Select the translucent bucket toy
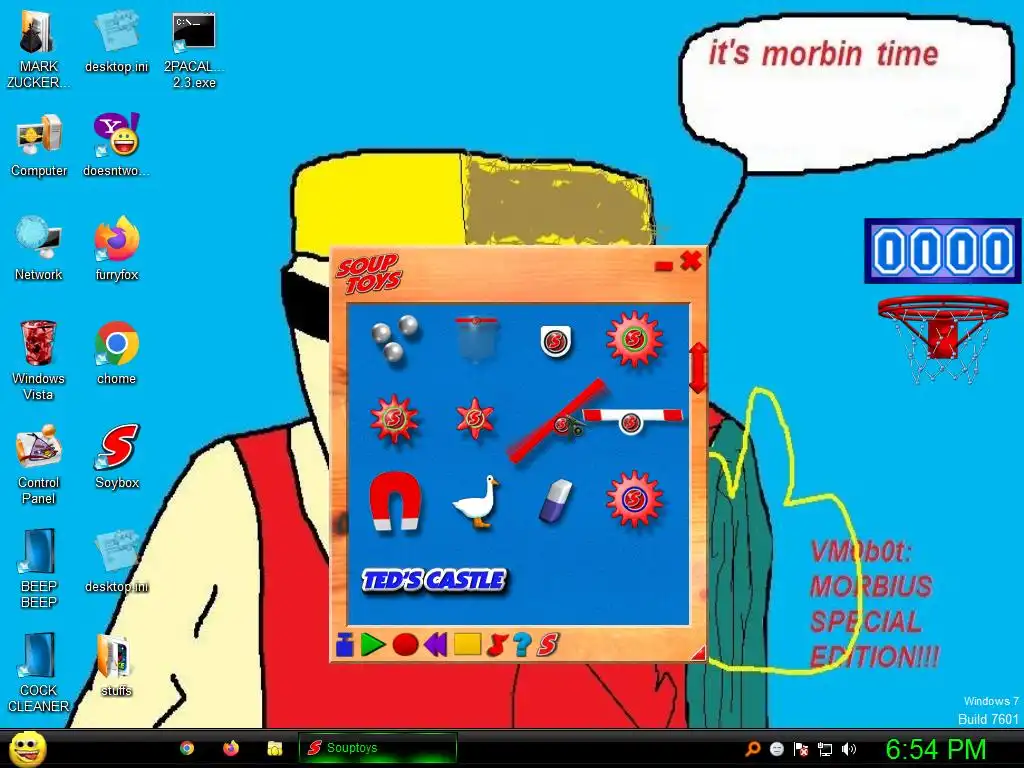The image size is (1024, 768). coord(476,339)
